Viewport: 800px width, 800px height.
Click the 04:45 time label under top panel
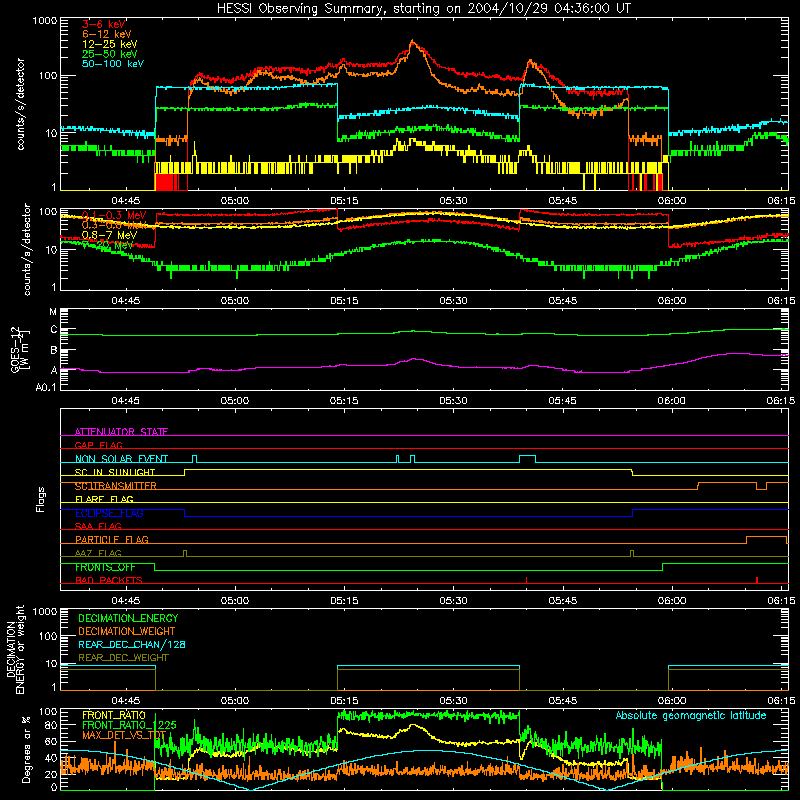pyautogui.click(x=126, y=201)
